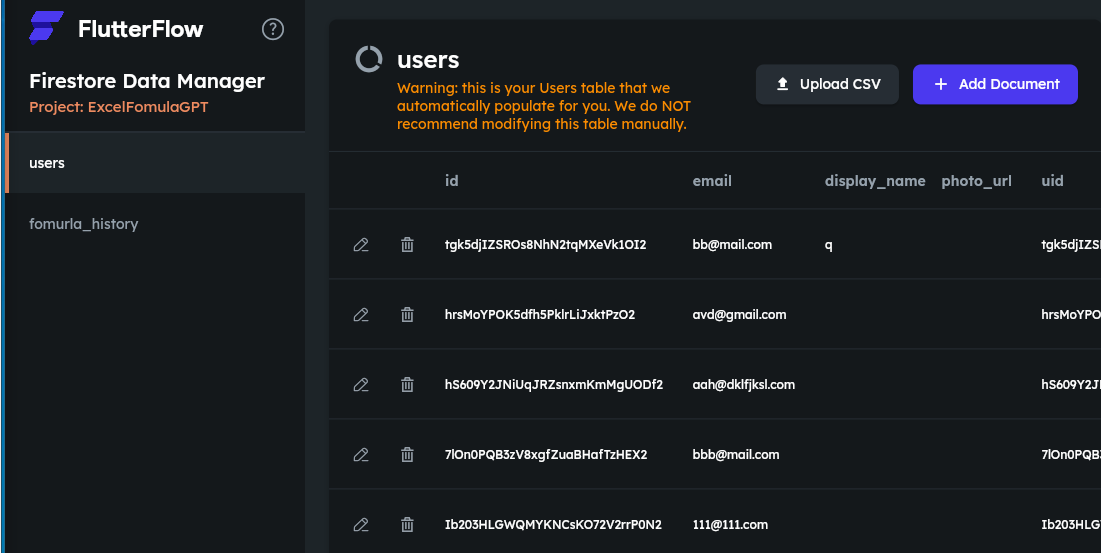Edit the bb@mail.com user row
The height and width of the screenshot is (553, 1101).
pos(361,245)
